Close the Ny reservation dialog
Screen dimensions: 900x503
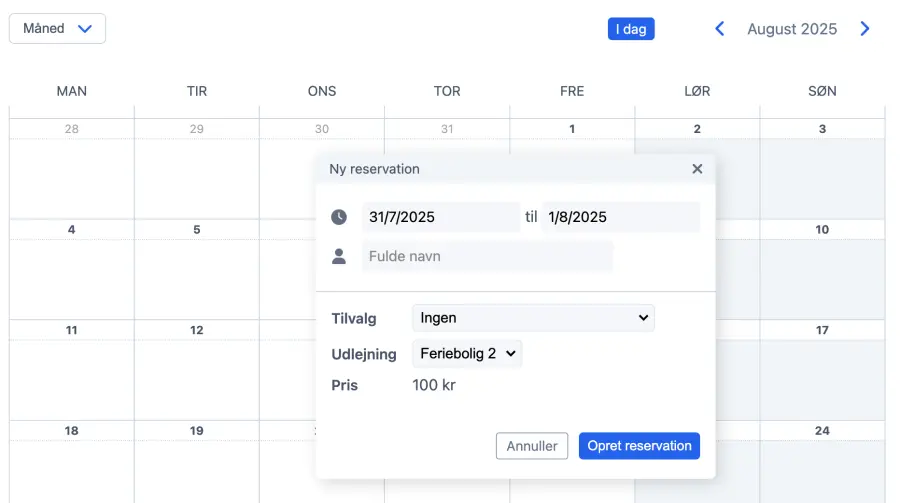[697, 169]
